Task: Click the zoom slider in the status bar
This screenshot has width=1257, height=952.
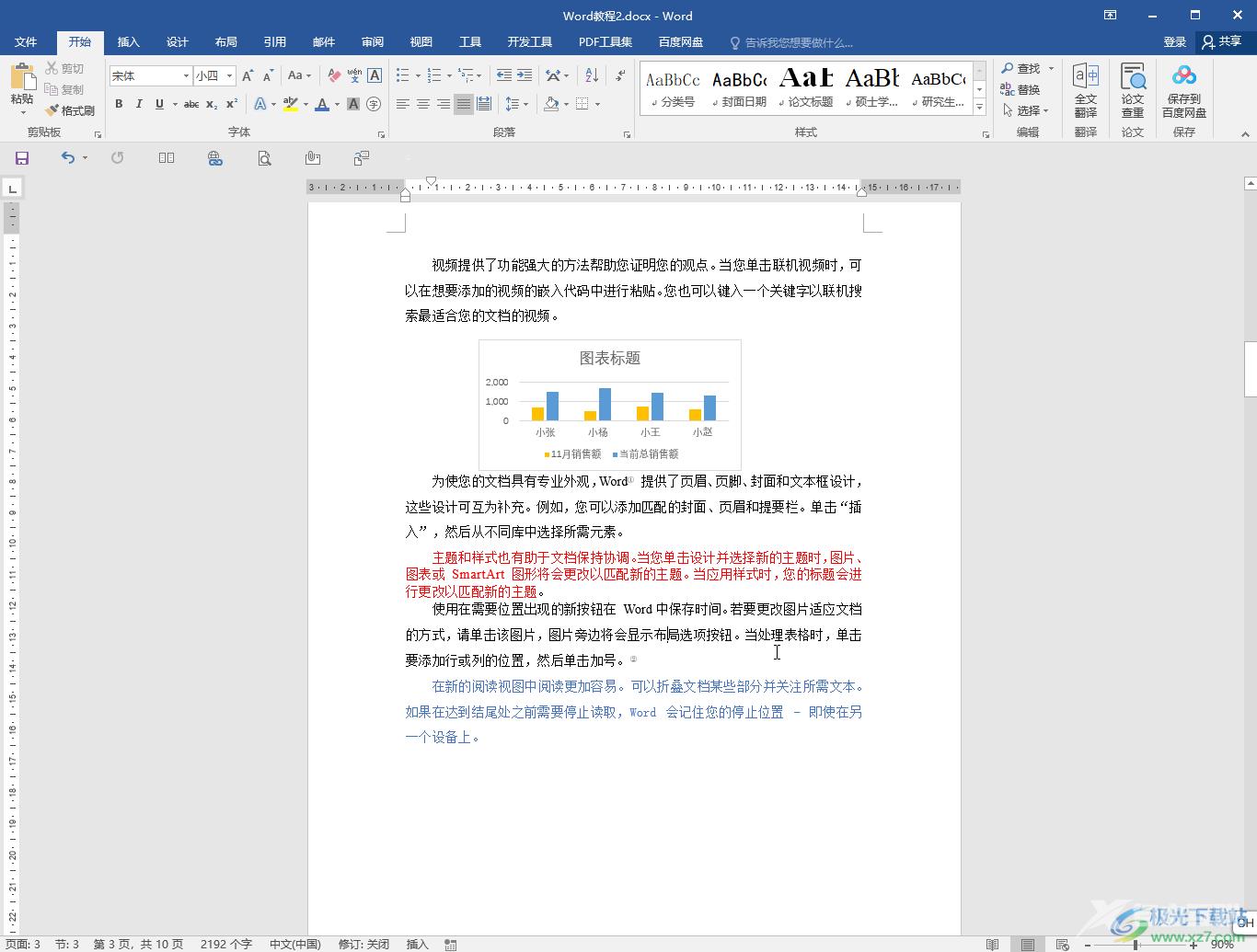Action: pyautogui.click(x=1136, y=945)
